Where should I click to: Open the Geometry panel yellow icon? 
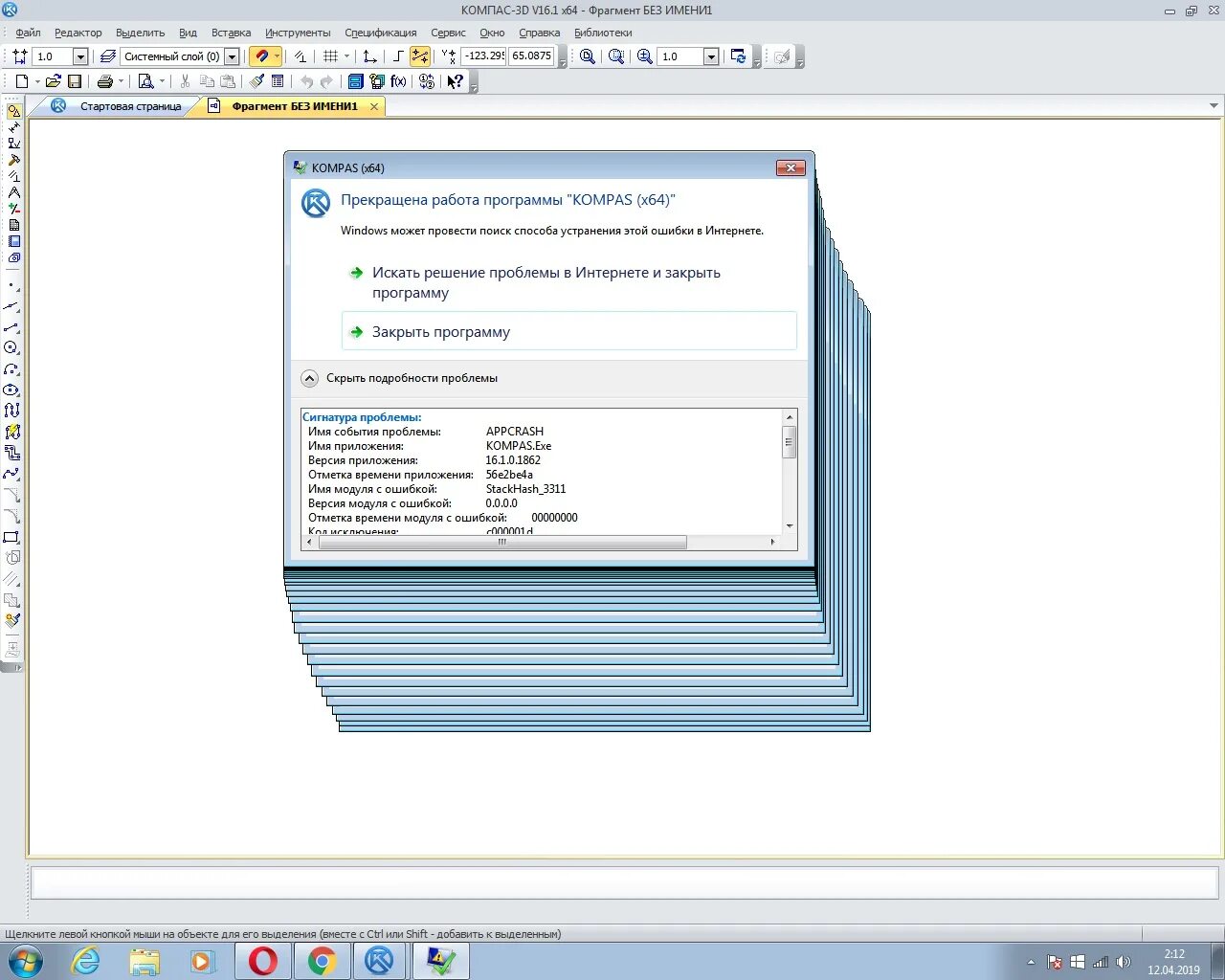click(x=13, y=111)
